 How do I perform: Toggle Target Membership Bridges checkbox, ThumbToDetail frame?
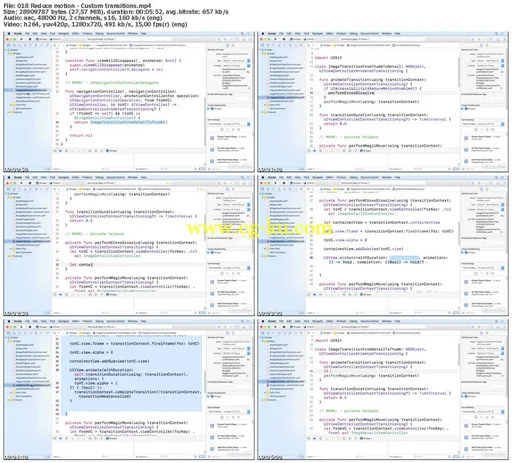[x=463, y=109]
